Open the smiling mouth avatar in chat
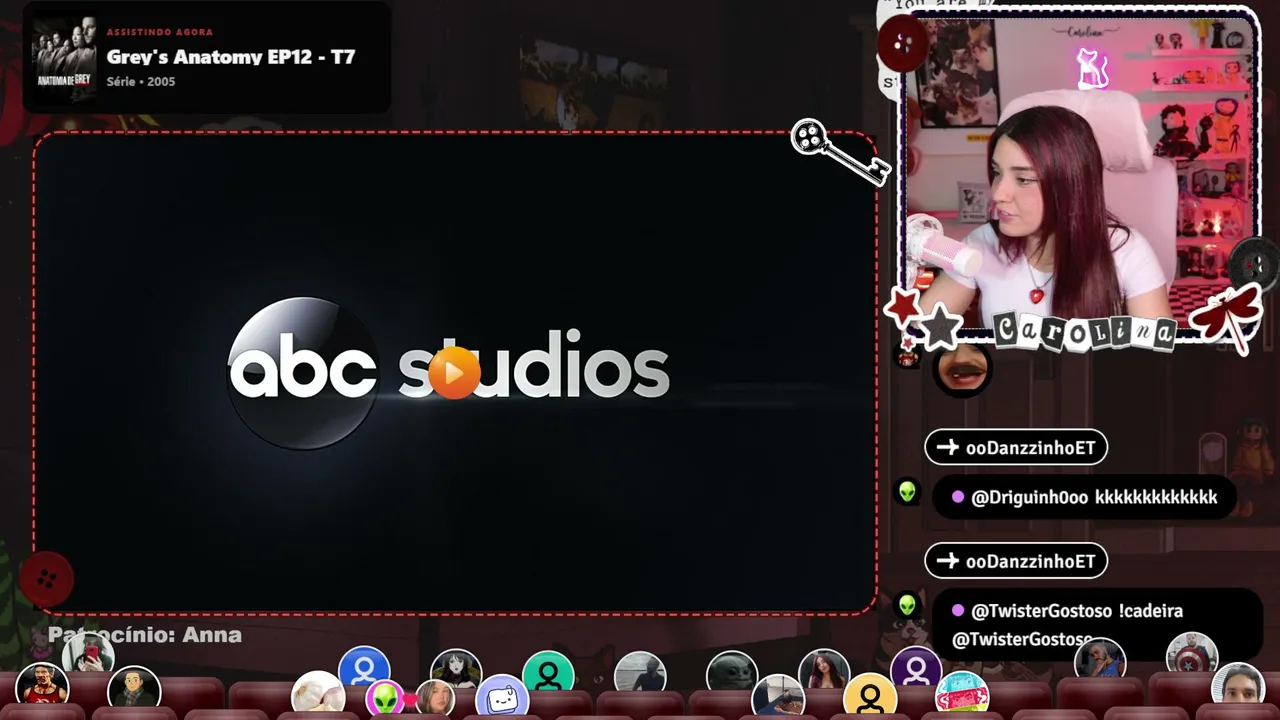The image size is (1280, 720). [961, 369]
